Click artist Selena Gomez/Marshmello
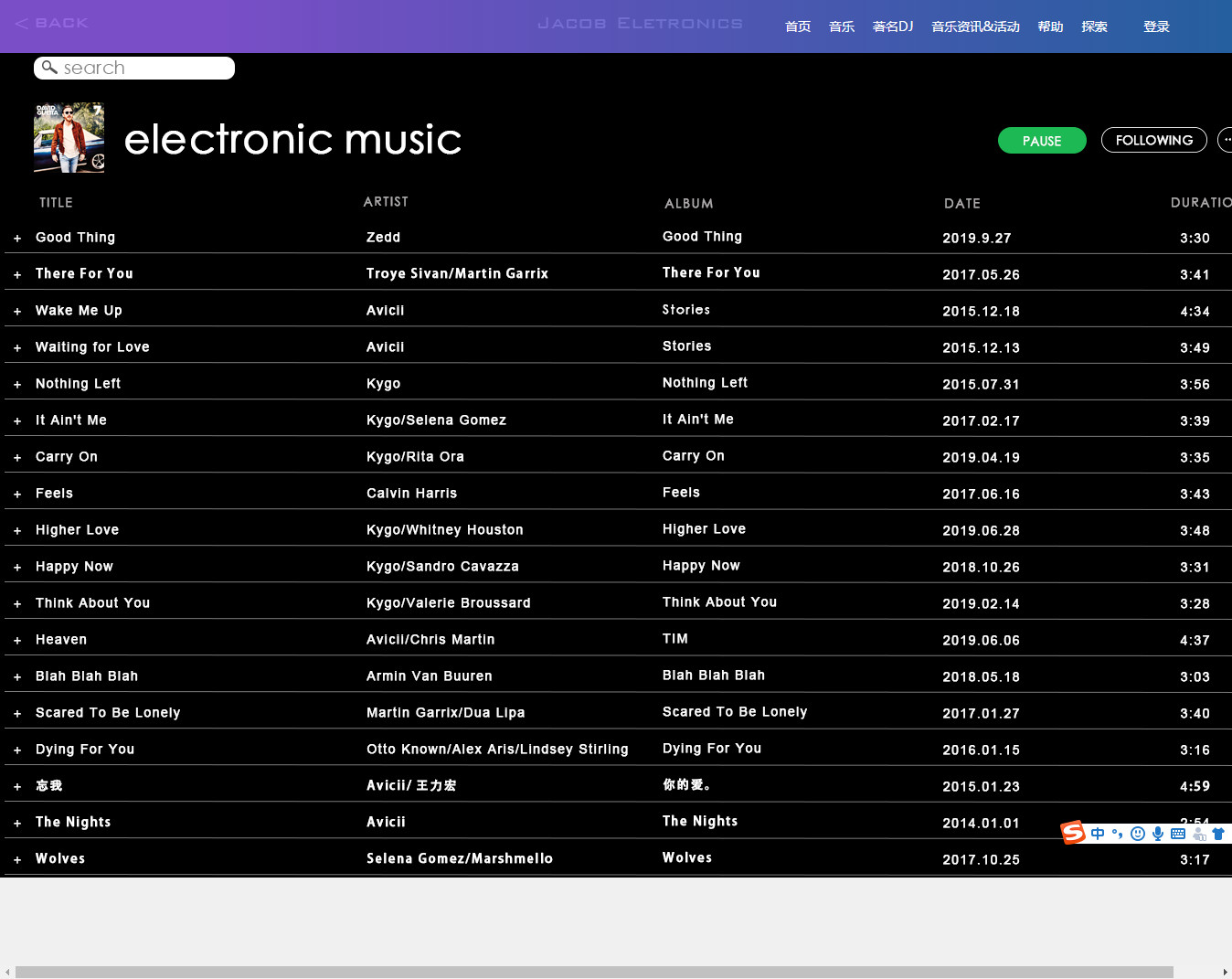The height and width of the screenshot is (979, 1232). (460, 859)
